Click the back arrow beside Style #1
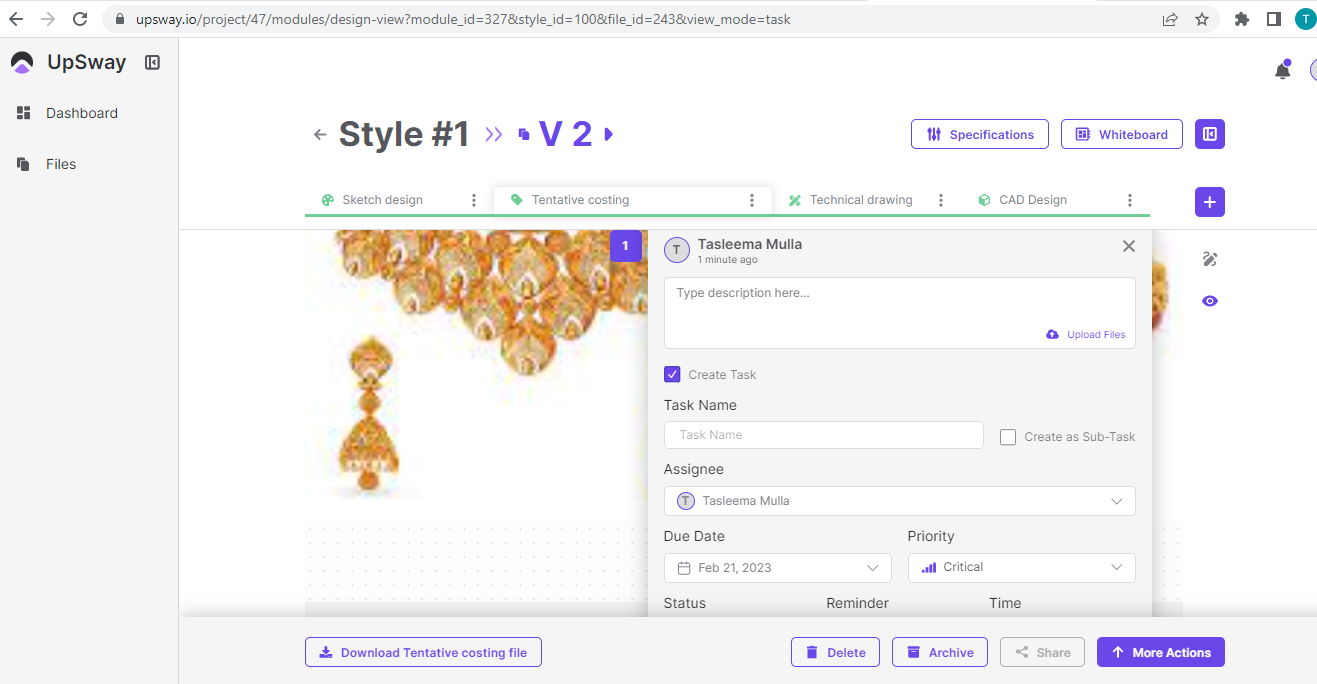The image size is (1317, 684). pyautogui.click(x=320, y=134)
